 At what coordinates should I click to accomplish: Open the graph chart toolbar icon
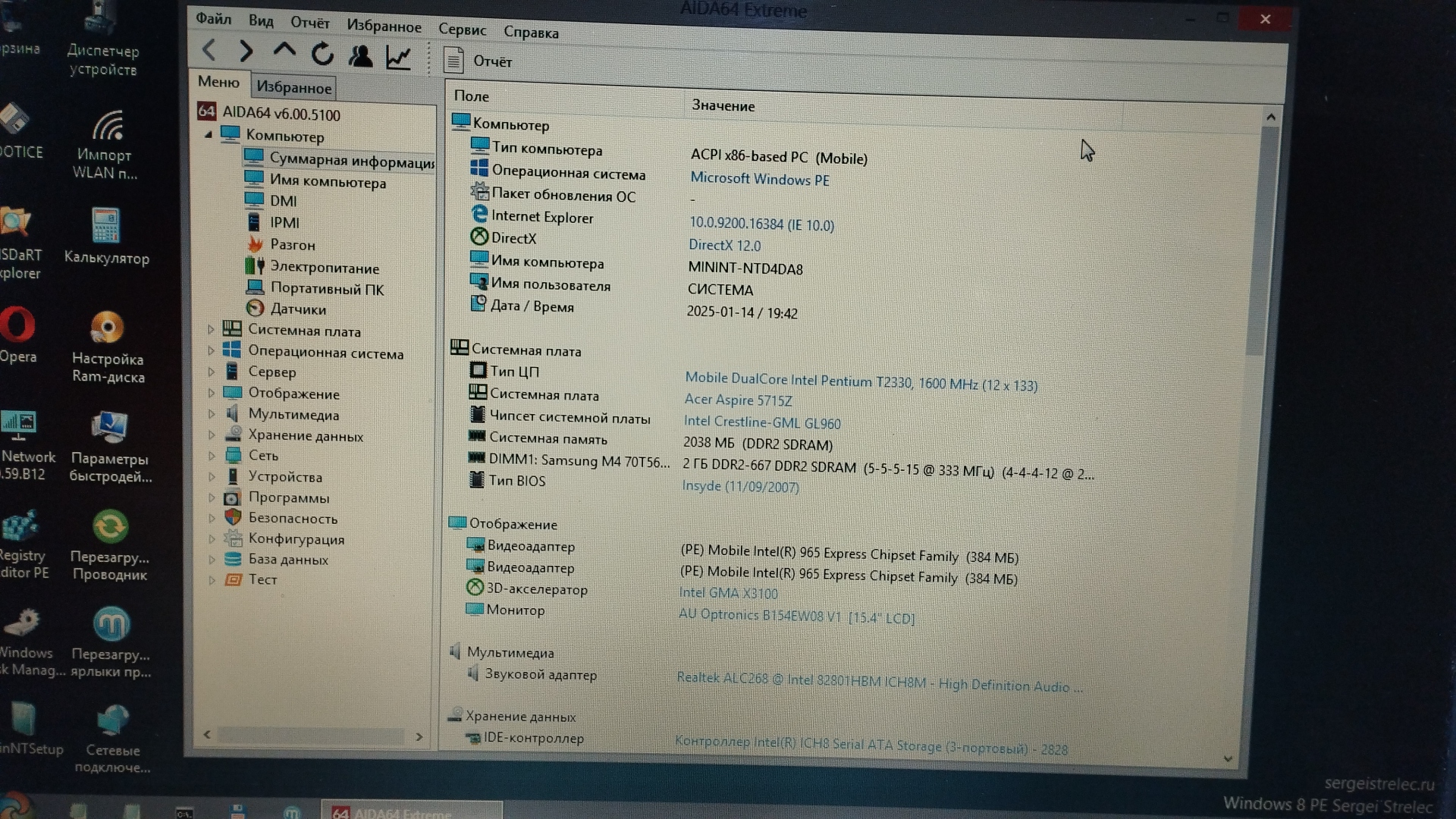[399, 57]
